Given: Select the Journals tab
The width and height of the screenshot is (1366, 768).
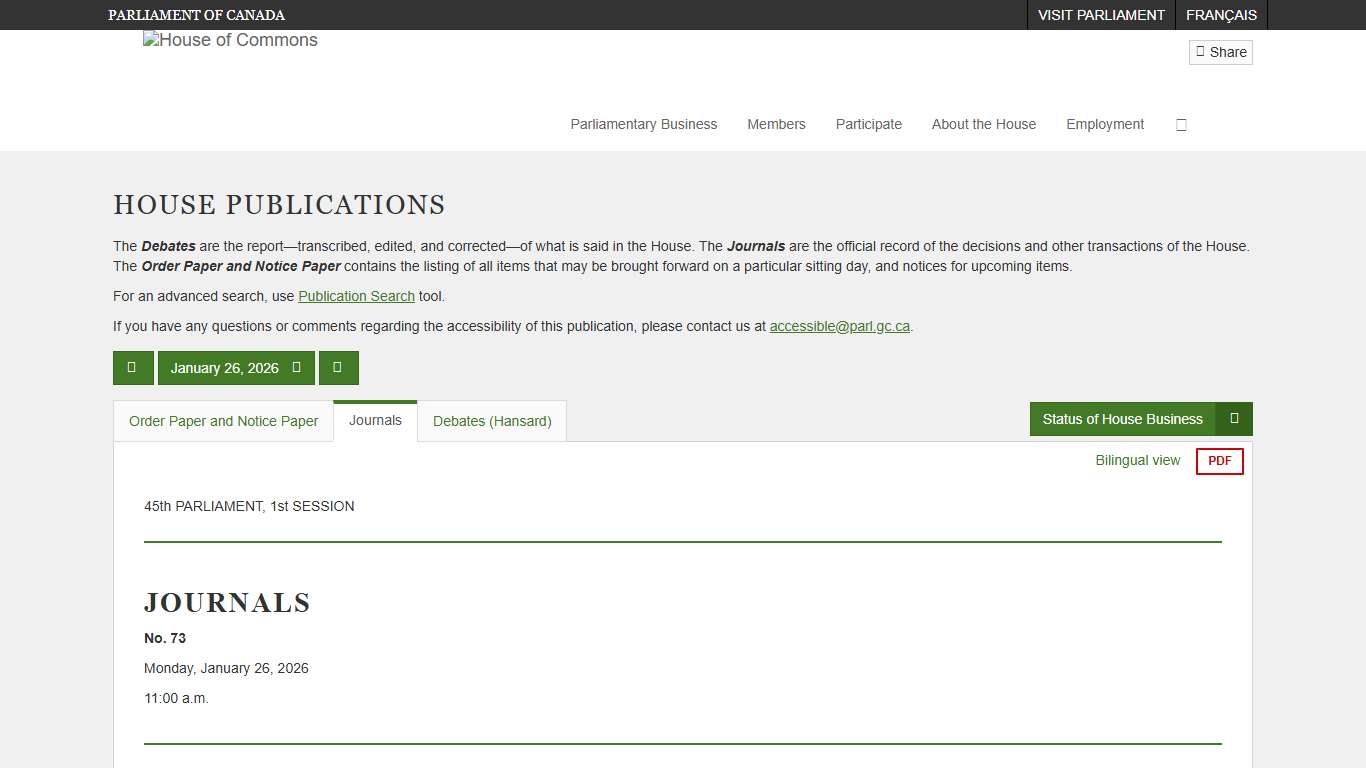Looking at the screenshot, I should (x=375, y=421).
